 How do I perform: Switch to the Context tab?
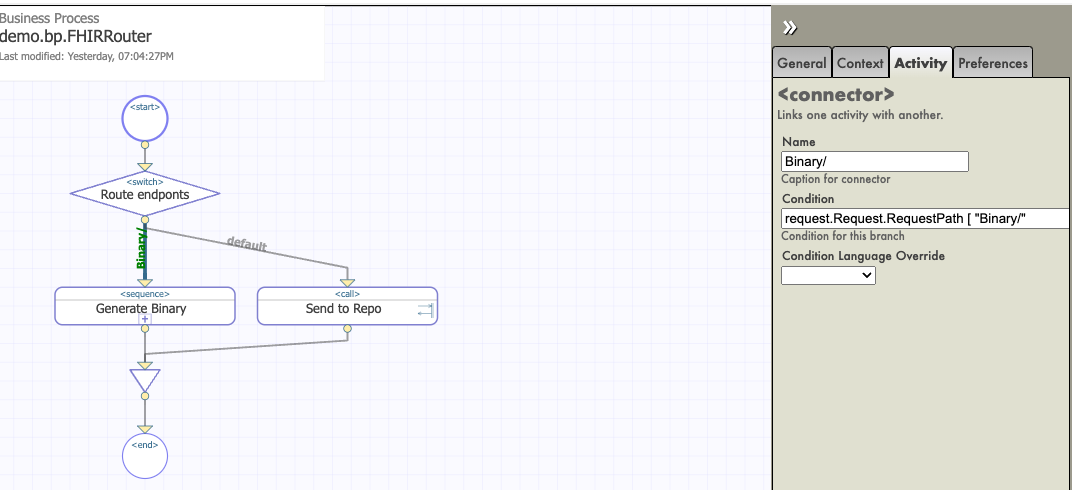tap(860, 63)
